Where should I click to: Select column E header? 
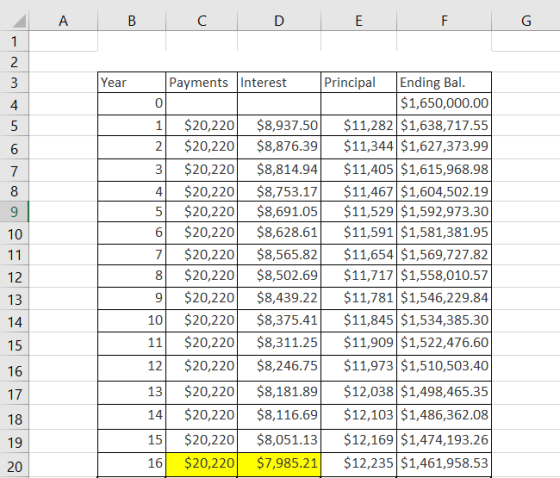[359, 21]
